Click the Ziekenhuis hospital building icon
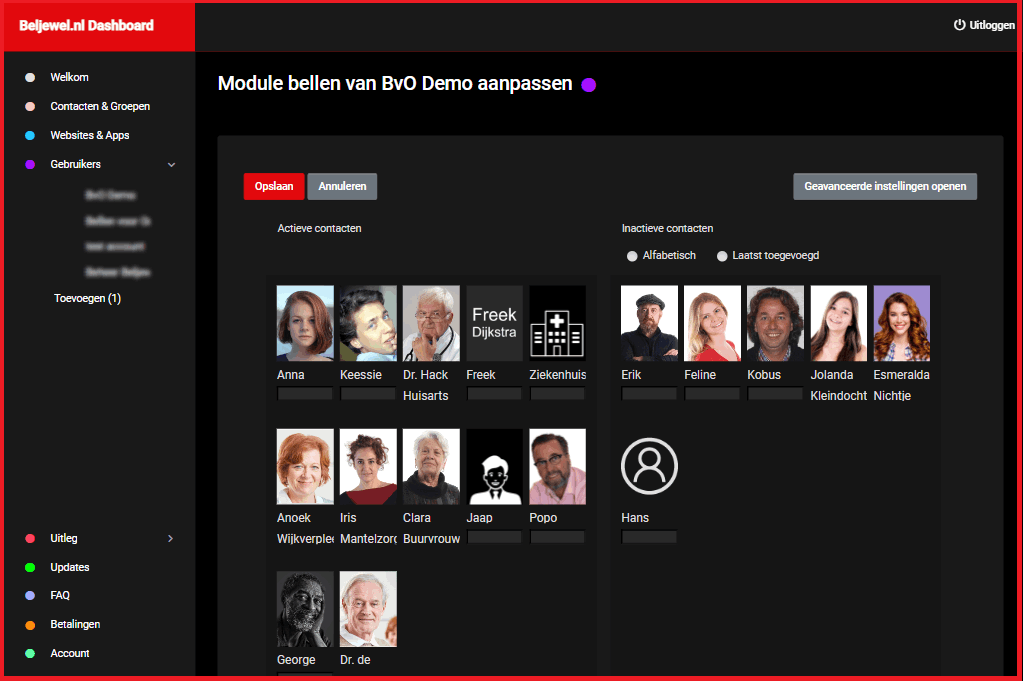The width and height of the screenshot is (1023, 681). tap(557, 323)
